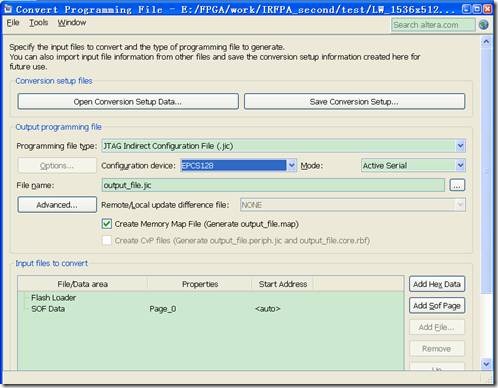
Task: Expand the Programming file type dropdown
Action: pyautogui.click(x=460, y=146)
